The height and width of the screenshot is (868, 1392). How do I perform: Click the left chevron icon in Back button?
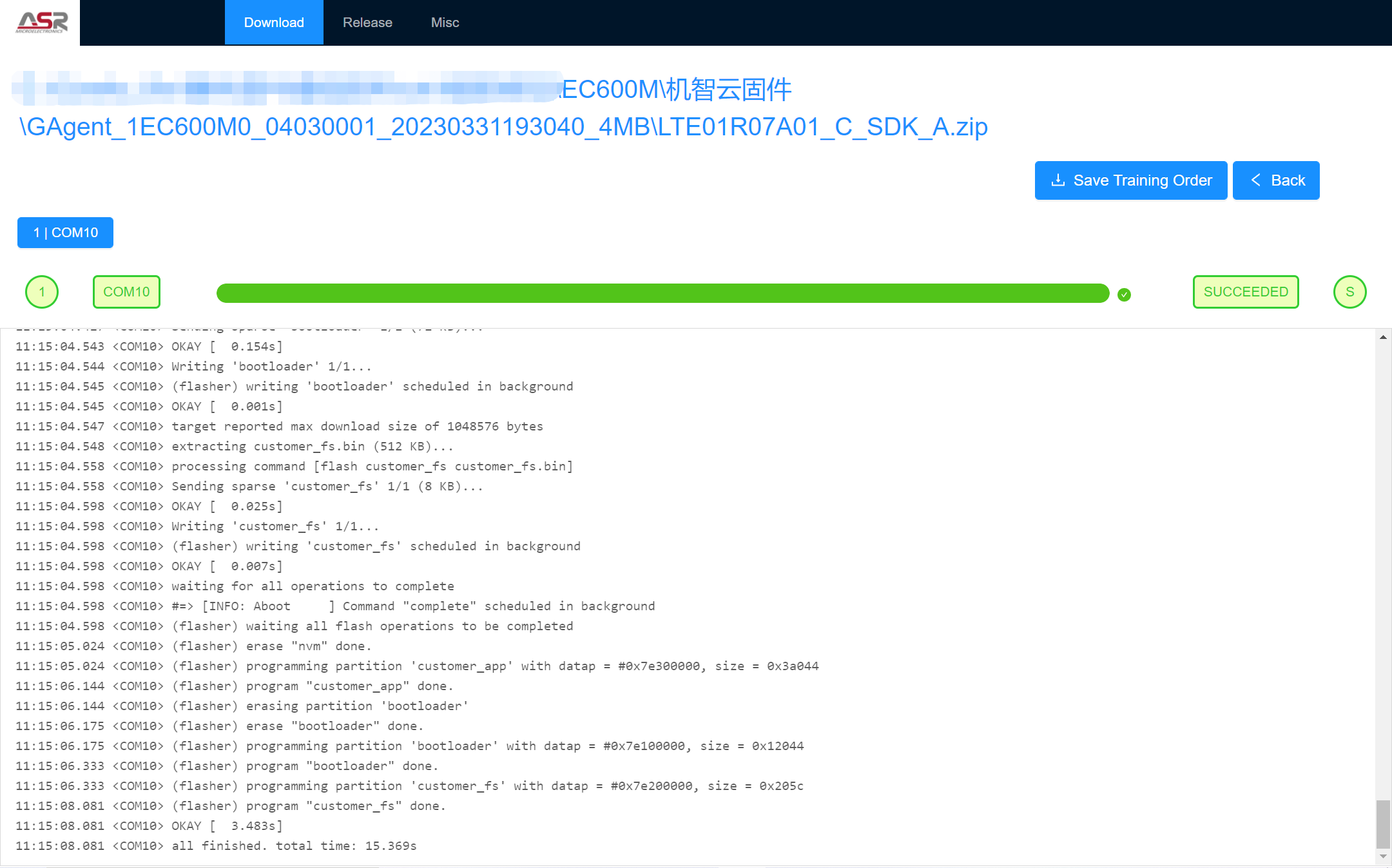pyautogui.click(x=1255, y=180)
